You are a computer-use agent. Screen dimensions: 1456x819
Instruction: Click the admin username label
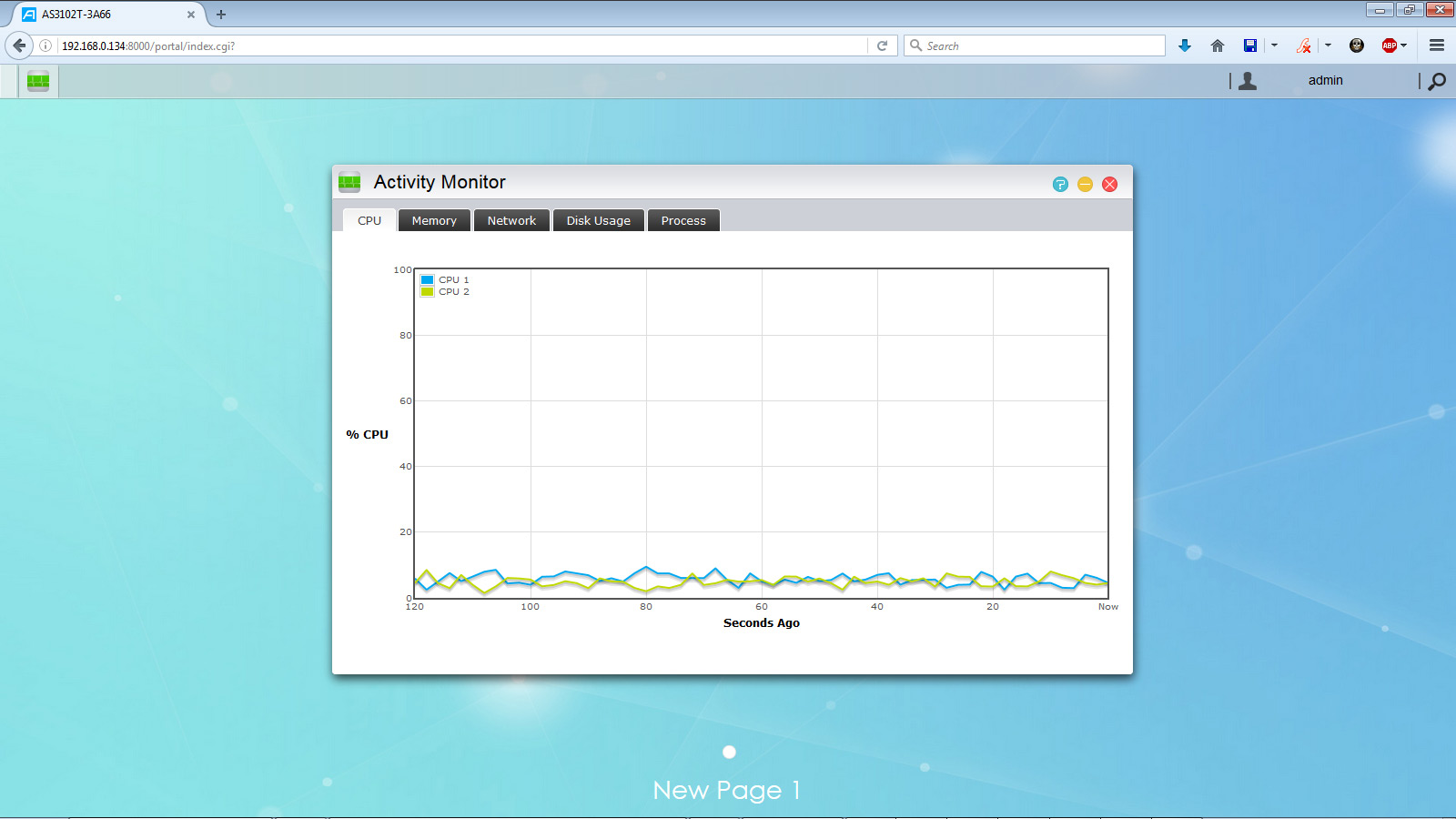click(x=1326, y=80)
